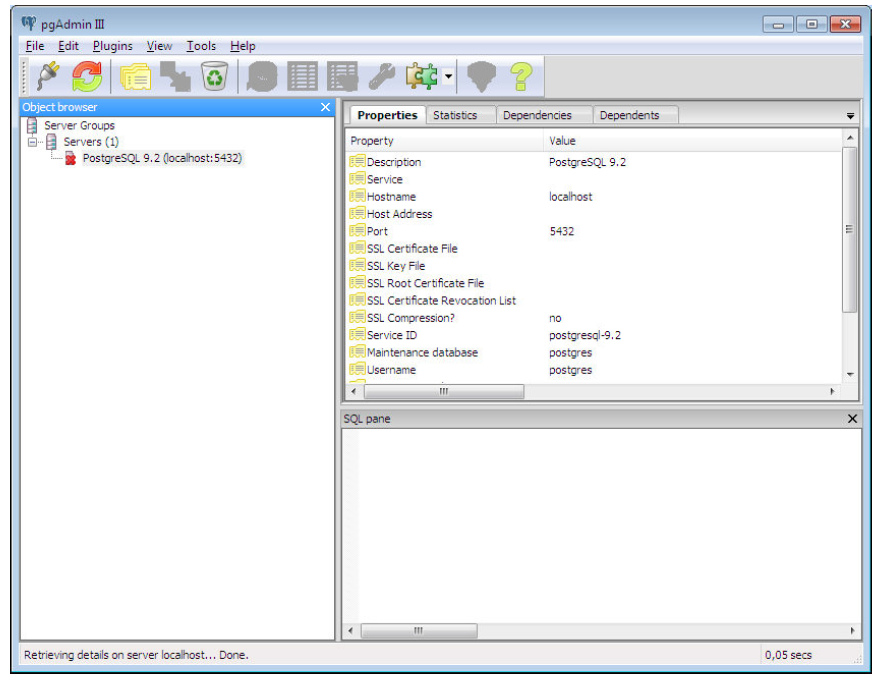Select the Host Address property row
Image resolution: width=881 pixels, height=681 pixels.
[x=594, y=214]
